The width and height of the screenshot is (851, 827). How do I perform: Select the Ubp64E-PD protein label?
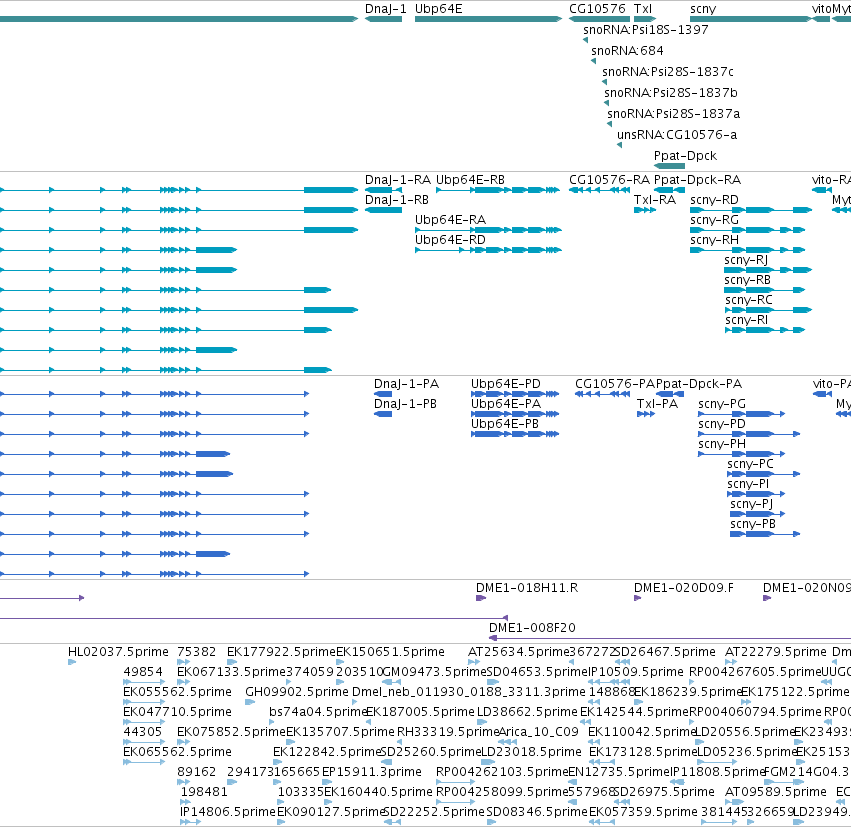(506, 384)
